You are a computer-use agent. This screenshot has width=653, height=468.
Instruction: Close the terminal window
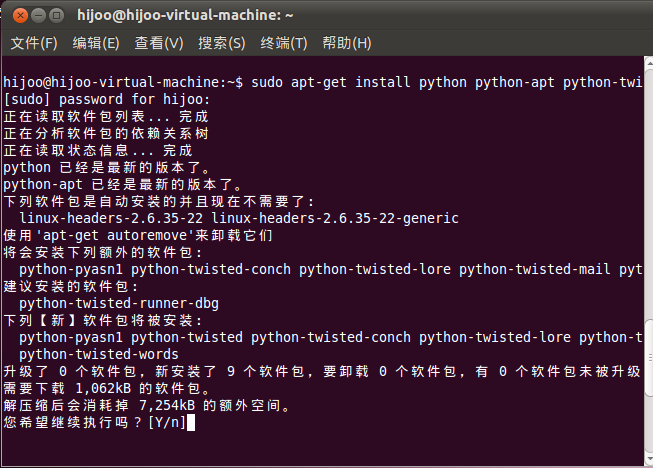click(x=16, y=16)
